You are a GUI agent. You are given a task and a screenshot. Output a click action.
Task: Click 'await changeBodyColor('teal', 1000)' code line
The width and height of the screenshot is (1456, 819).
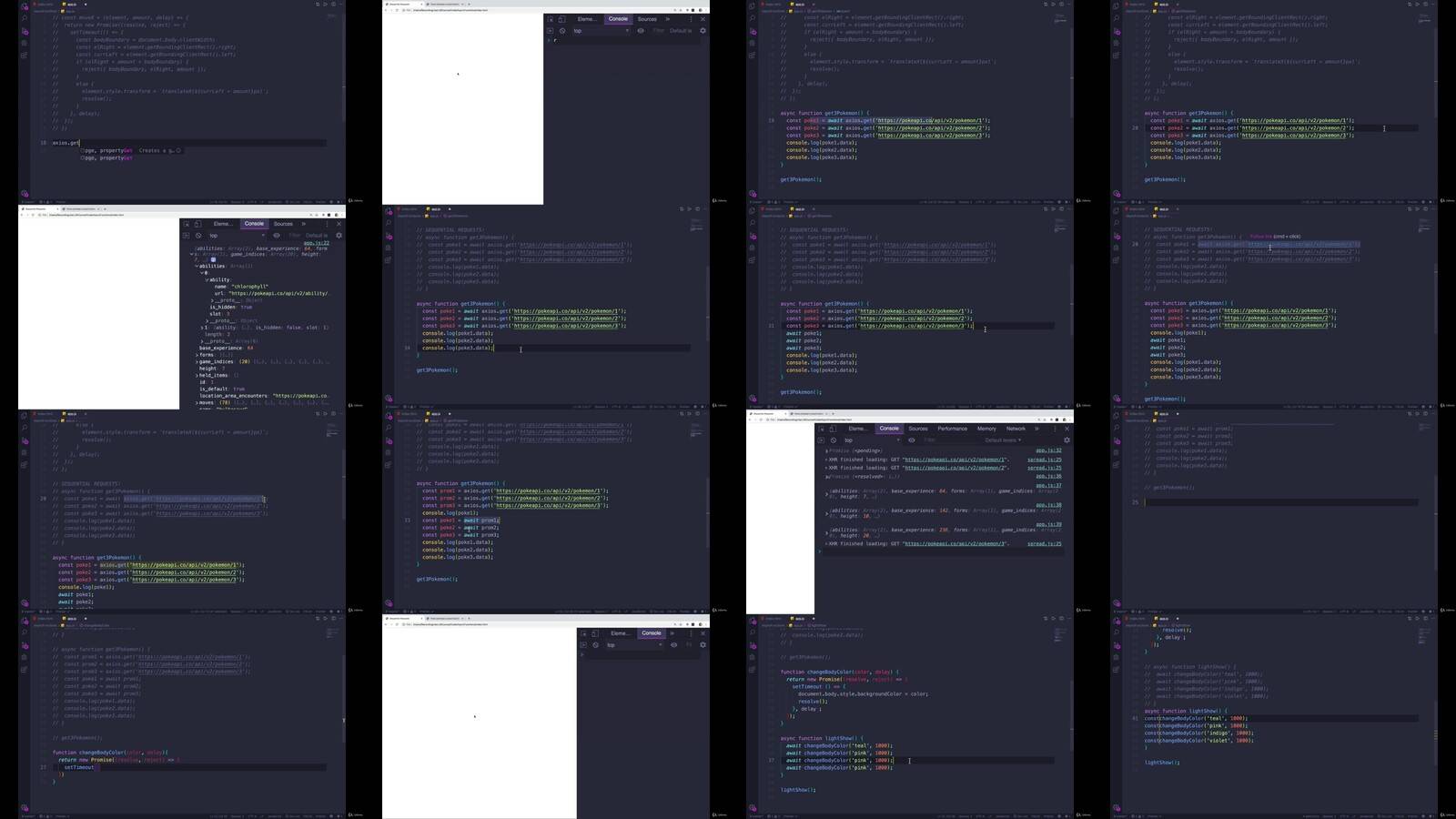[838, 746]
